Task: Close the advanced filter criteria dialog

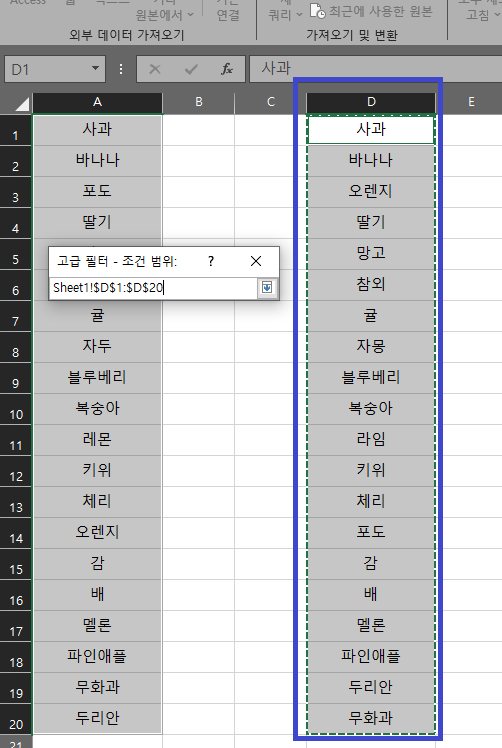Action: pos(256,261)
